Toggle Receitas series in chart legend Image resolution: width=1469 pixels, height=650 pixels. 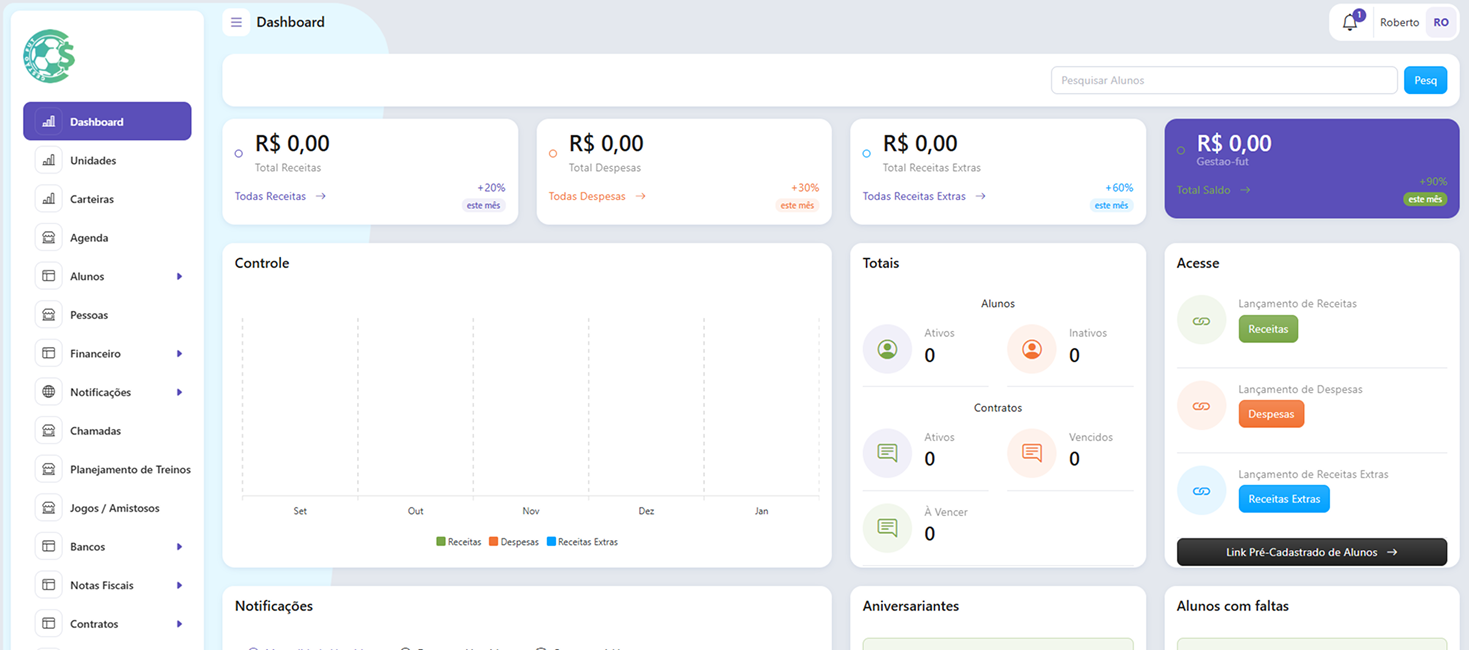459,542
